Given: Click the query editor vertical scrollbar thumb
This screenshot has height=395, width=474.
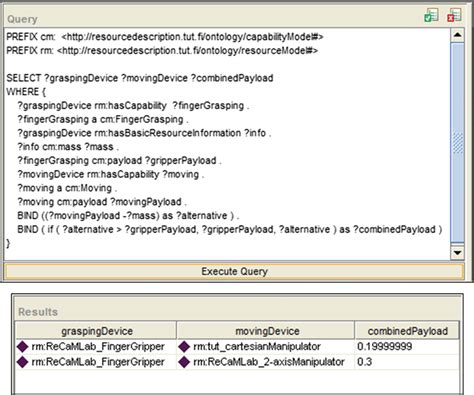Looking at the screenshot, I should click(457, 143).
